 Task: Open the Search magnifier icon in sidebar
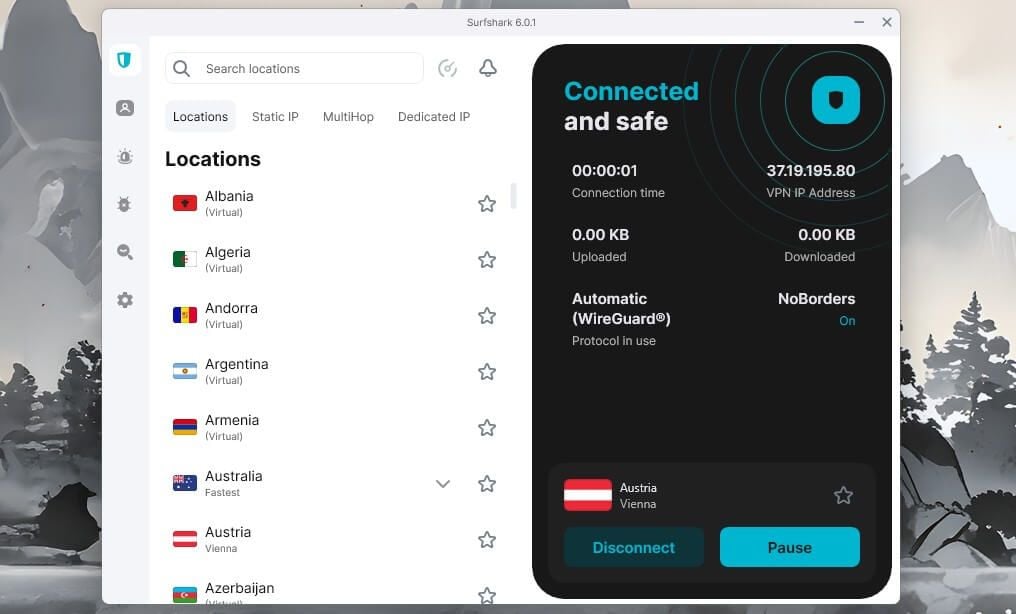[125, 252]
